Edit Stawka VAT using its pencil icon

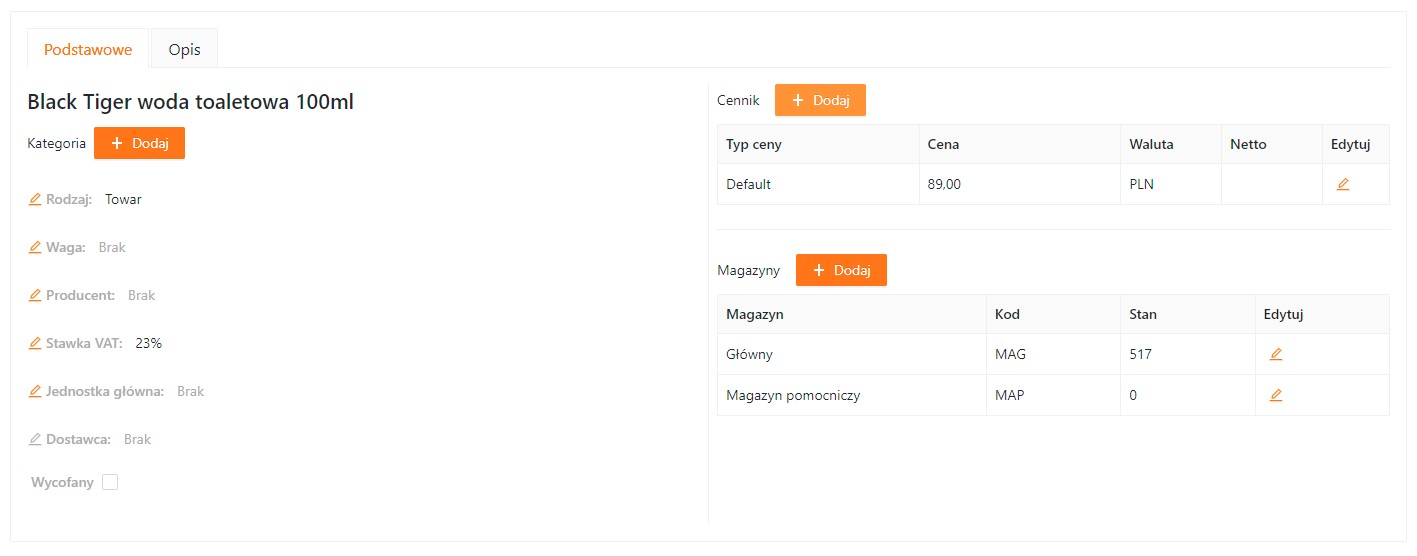[x=35, y=343]
